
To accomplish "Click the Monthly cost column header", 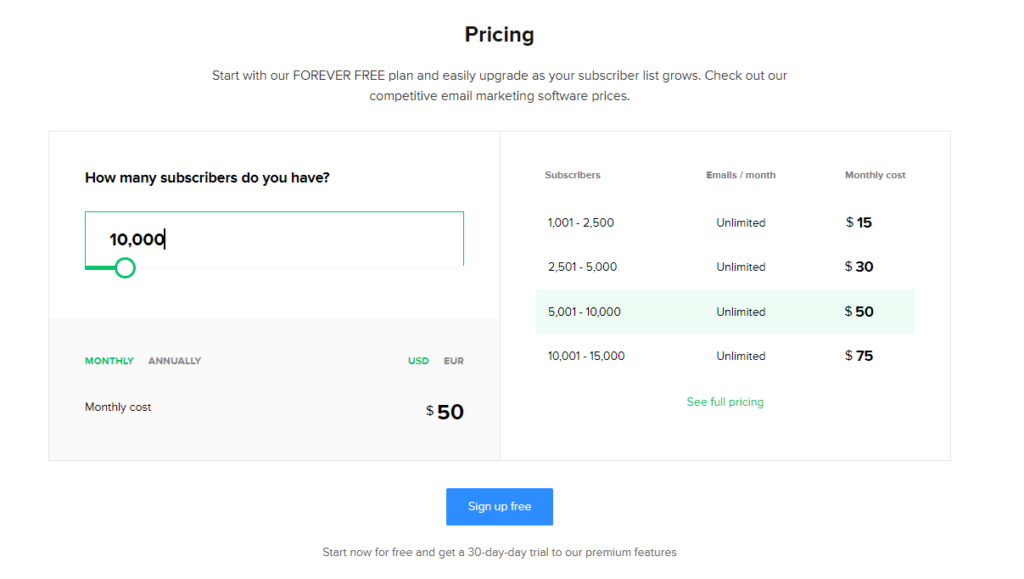I will coord(875,175).
